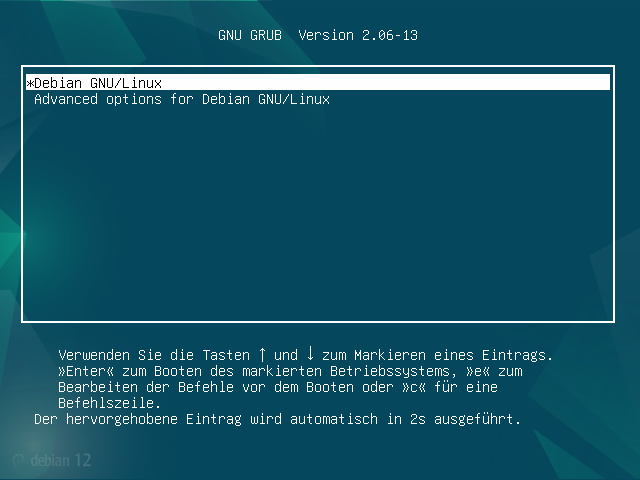Click the text line starting with »Enter« zum Booten
Image resolution: width=640 pixels, height=480 pixels.
click(290, 371)
